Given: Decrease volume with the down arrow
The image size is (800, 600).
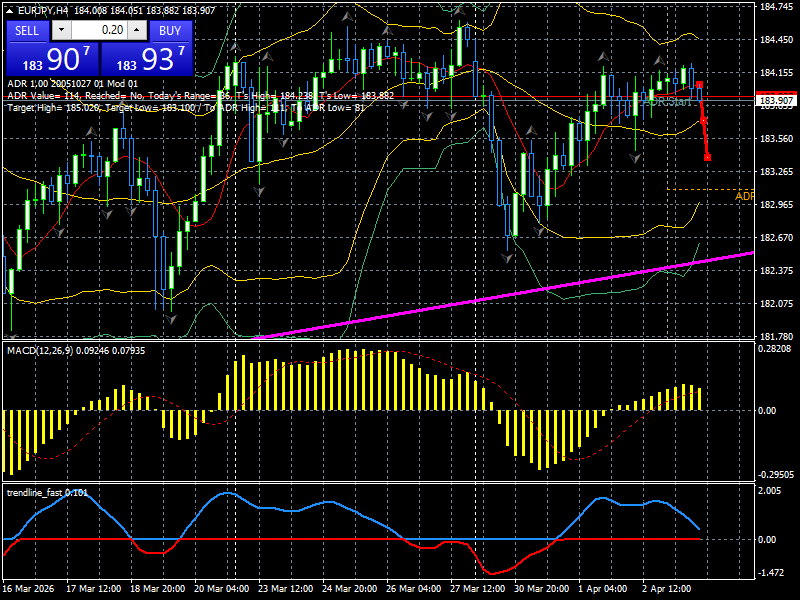Looking at the screenshot, I should [62, 30].
